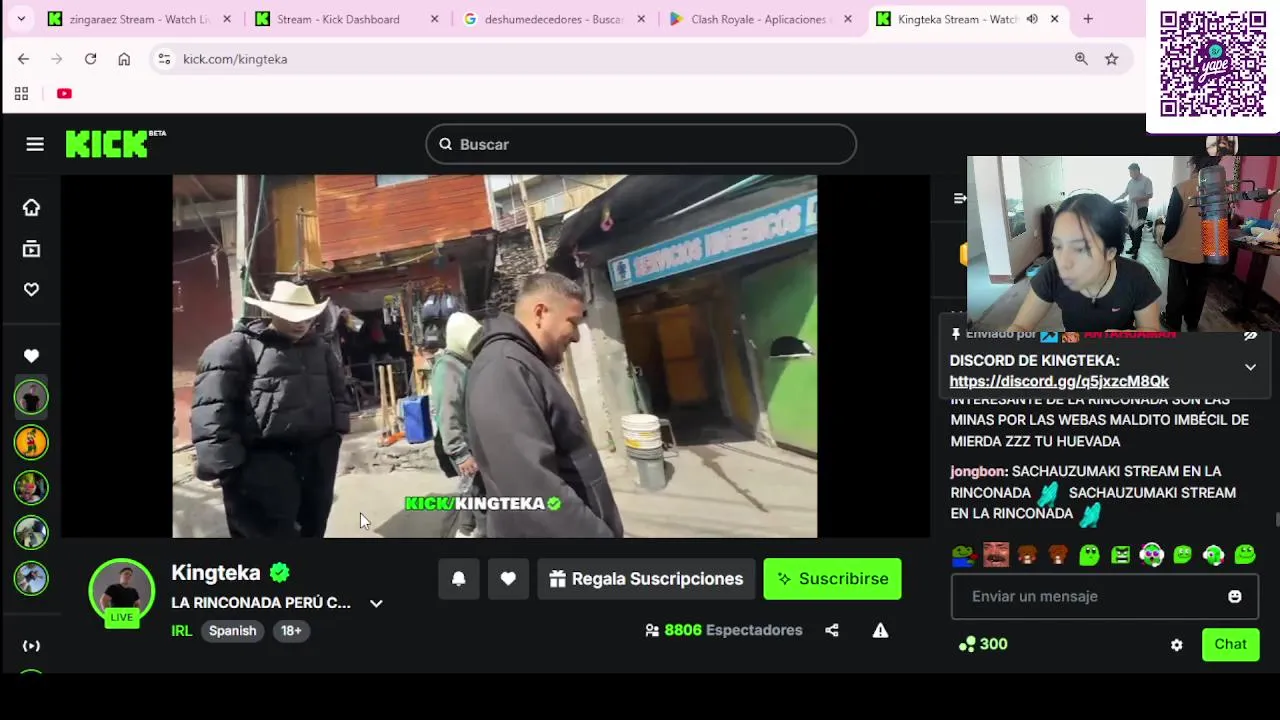Open the first followed channel avatar
Viewport: 1280px width, 720px height.
tap(31, 398)
